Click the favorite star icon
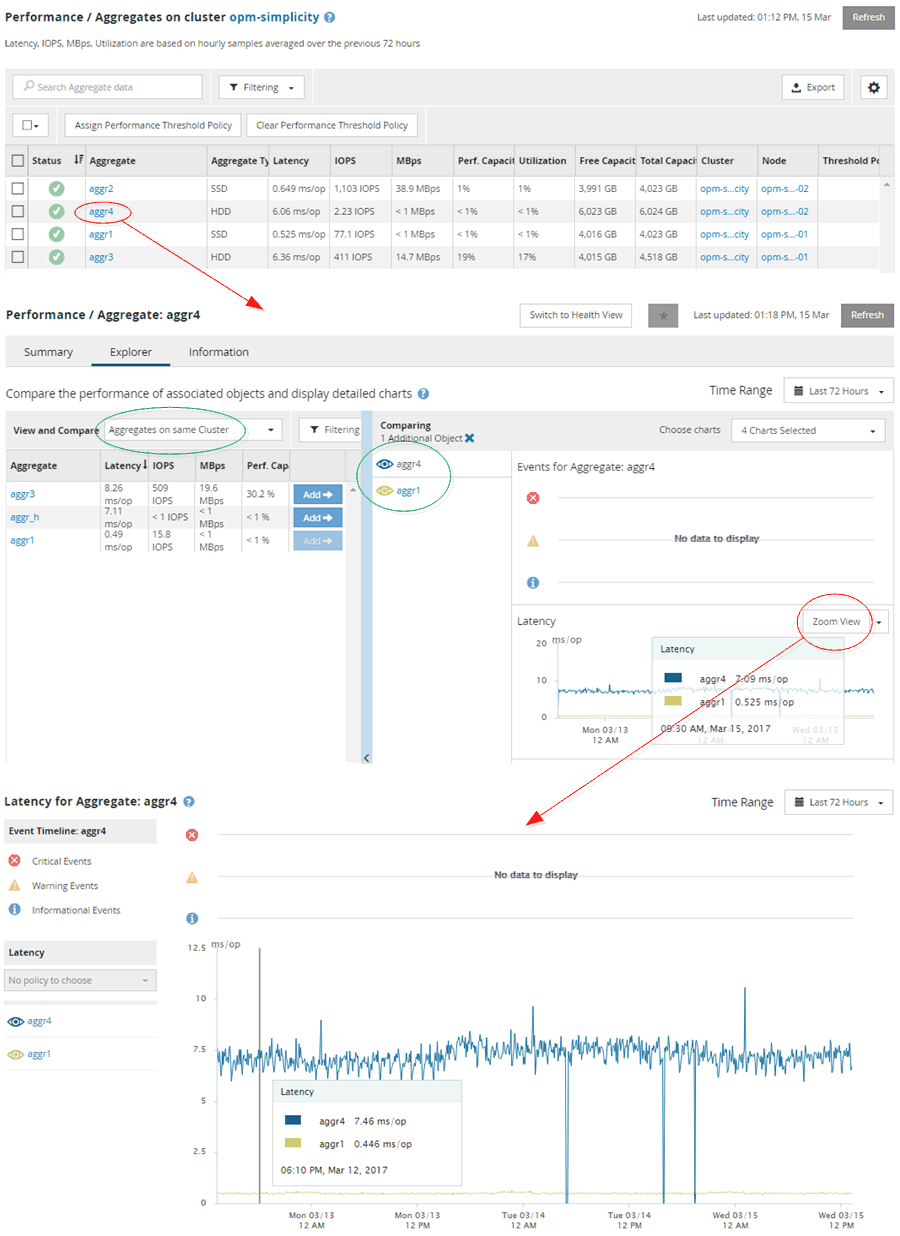Screen dimensions: 900x1236 (x=663, y=315)
